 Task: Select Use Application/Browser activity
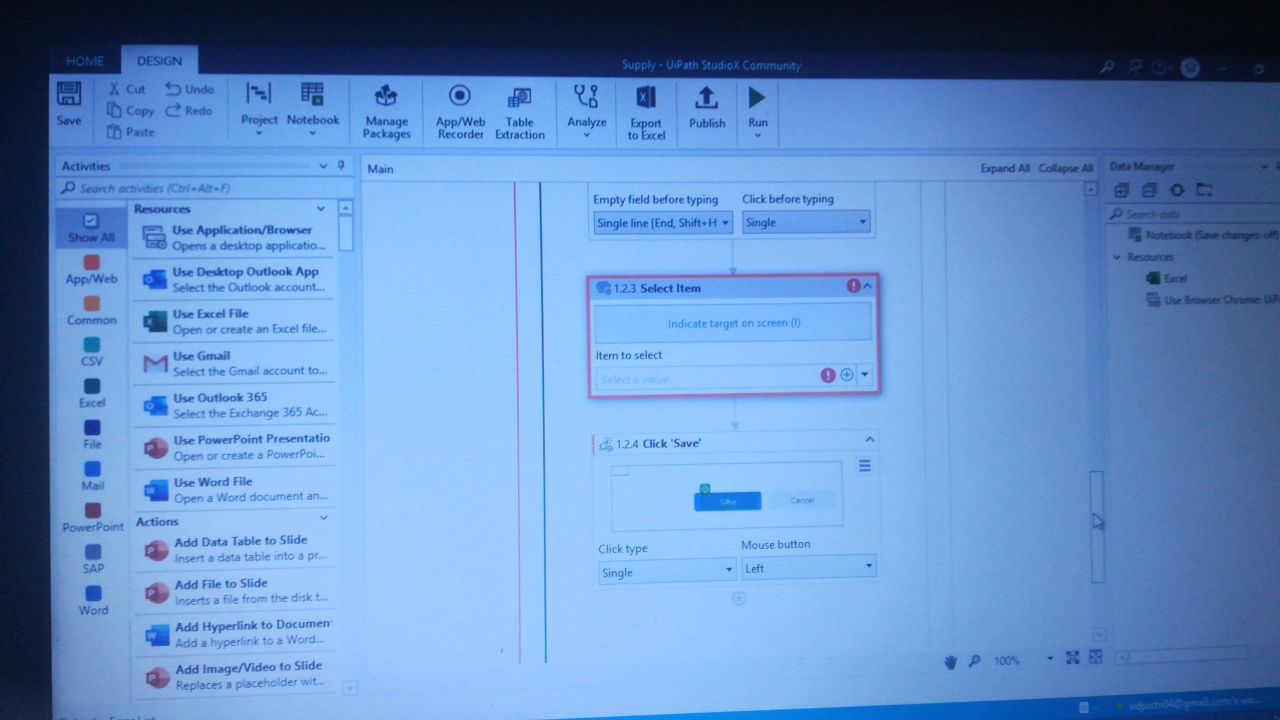click(234, 237)
